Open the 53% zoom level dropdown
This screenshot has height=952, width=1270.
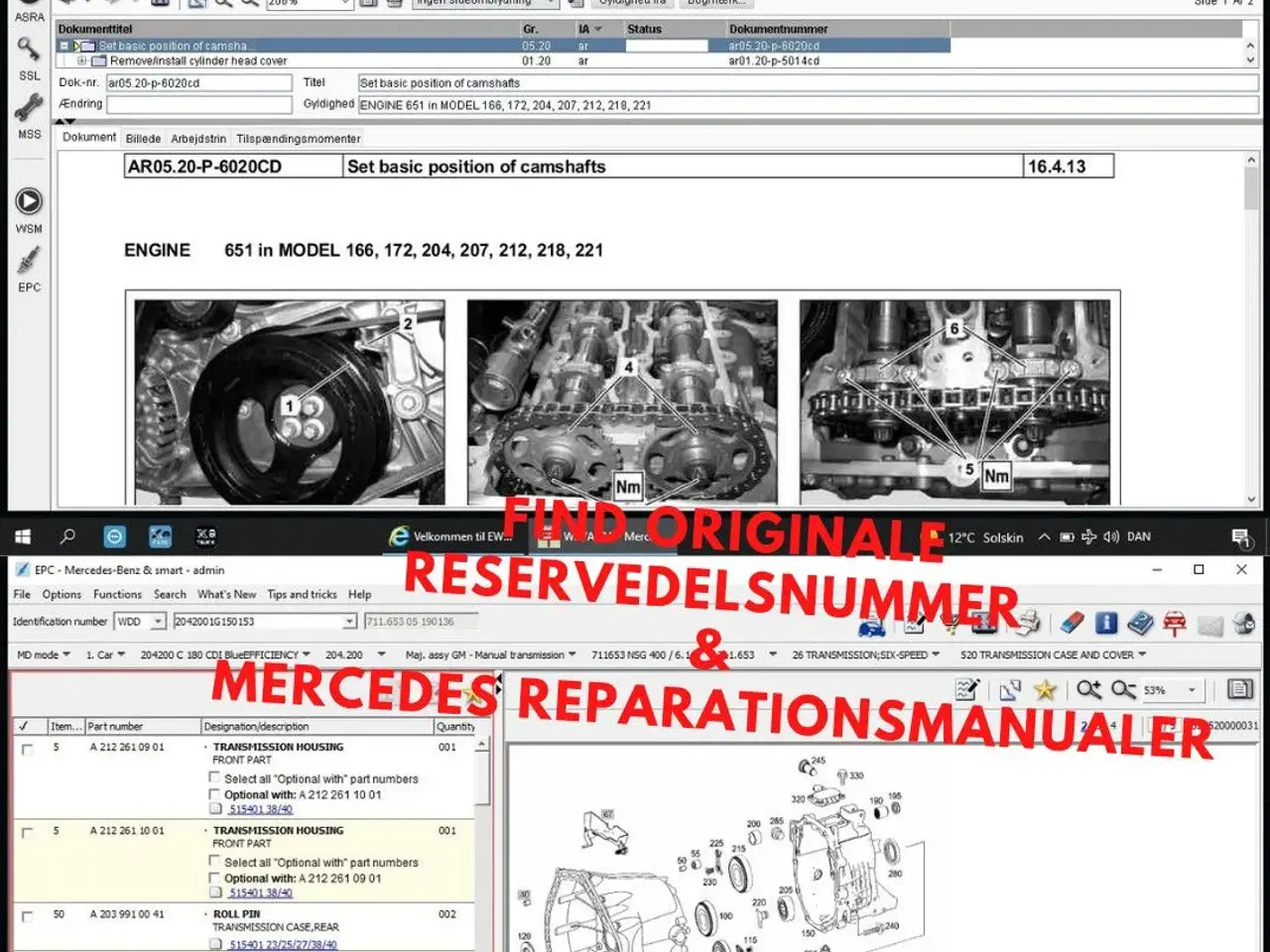pos(1192,689)
